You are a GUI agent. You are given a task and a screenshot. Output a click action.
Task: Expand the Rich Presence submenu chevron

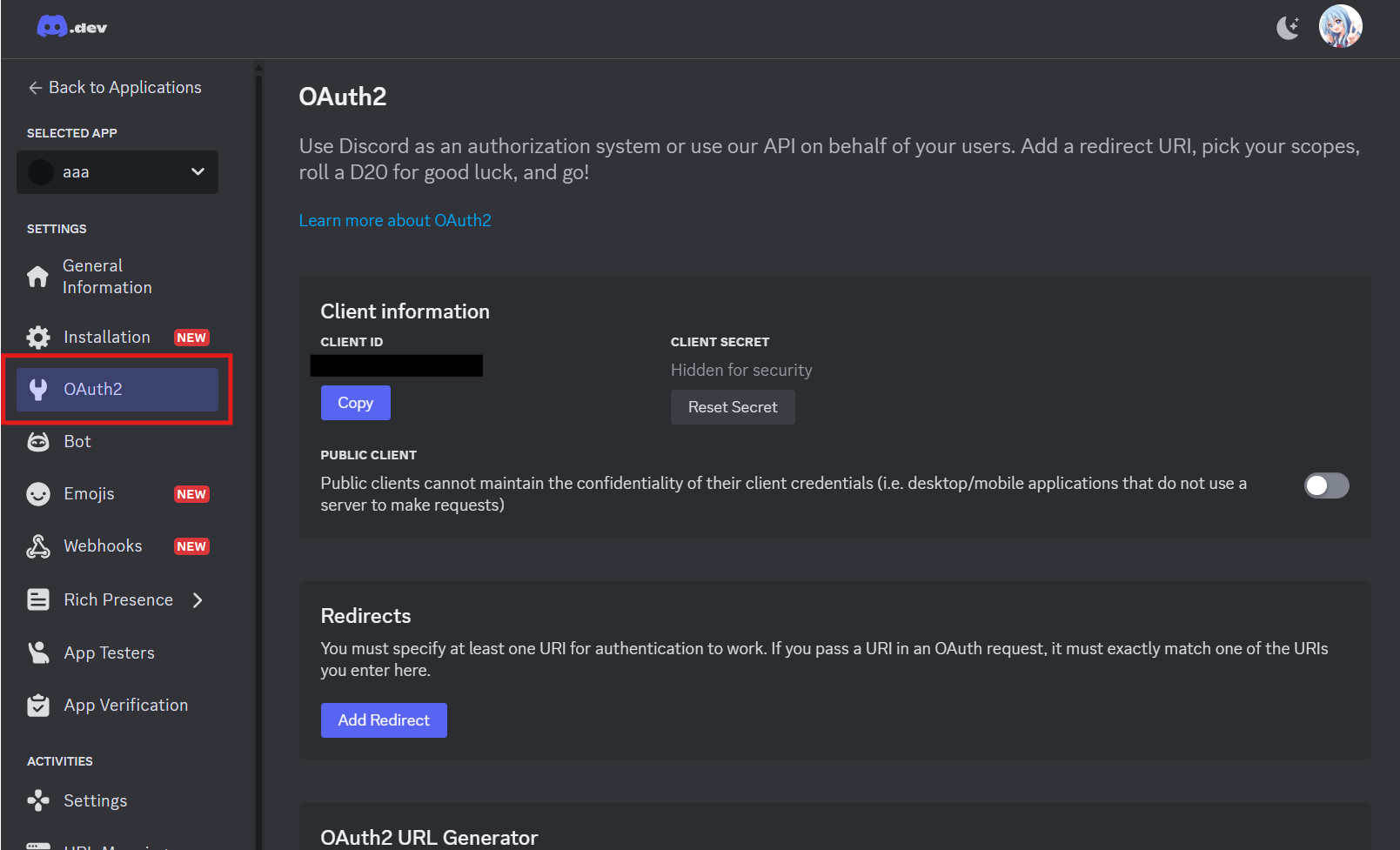click(x=198, y=600)
